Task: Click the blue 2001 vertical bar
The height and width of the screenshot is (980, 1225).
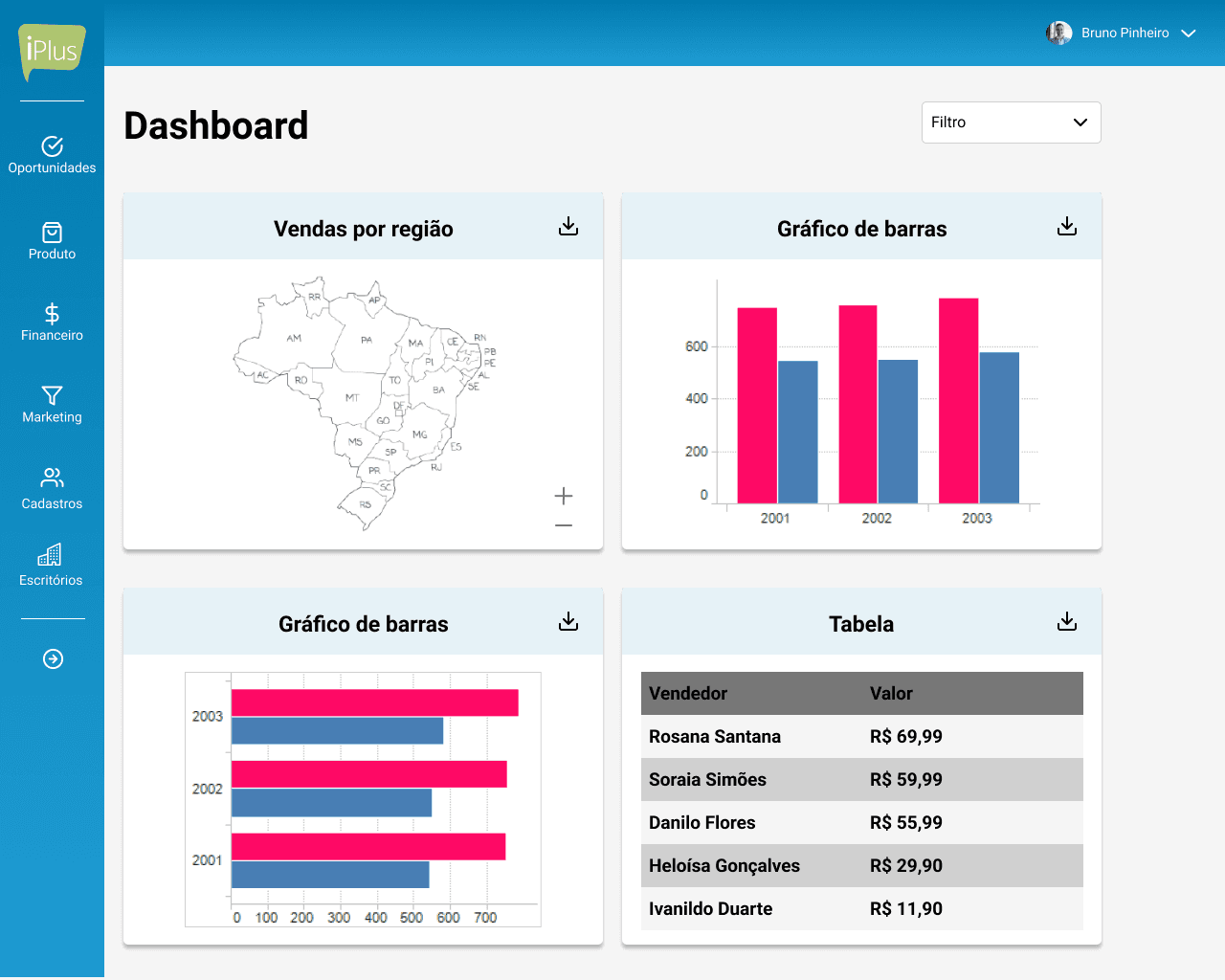Action: click(x=798, y=432)
